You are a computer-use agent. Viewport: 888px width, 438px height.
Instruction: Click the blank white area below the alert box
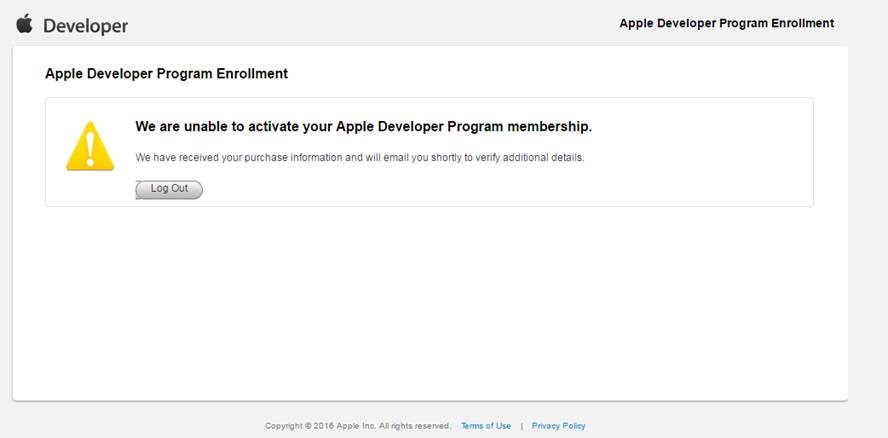pyautogui.click(x=430, y=300)
